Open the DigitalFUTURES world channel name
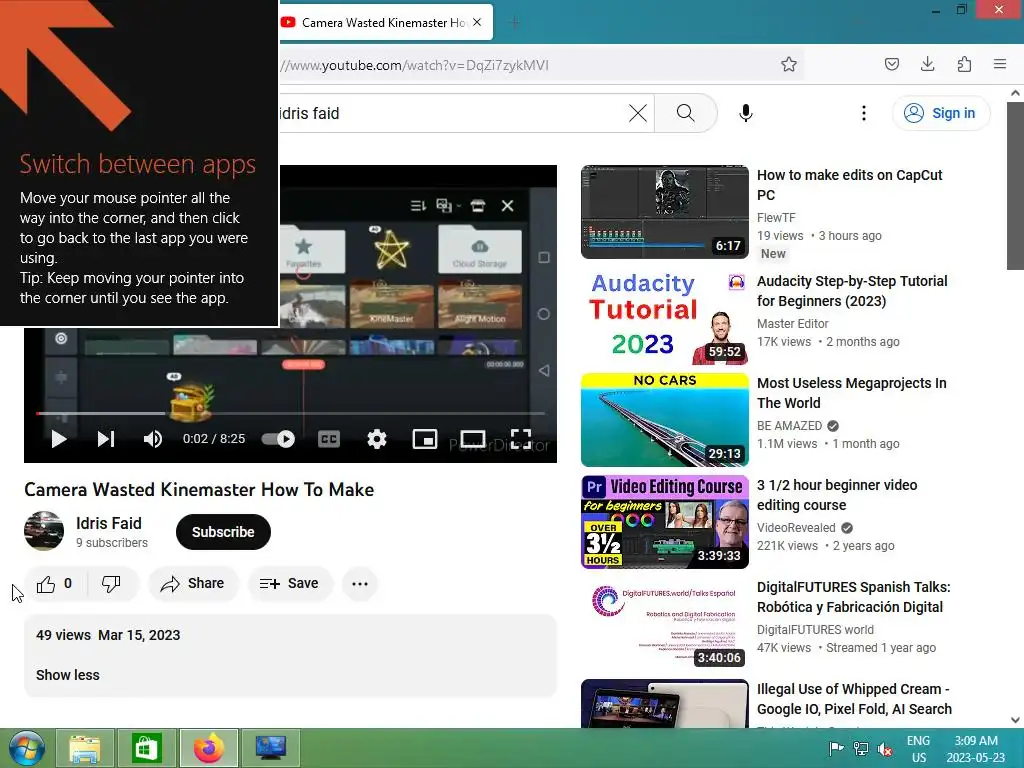Viewport: 1024px width, 768px height. [815, 630]
